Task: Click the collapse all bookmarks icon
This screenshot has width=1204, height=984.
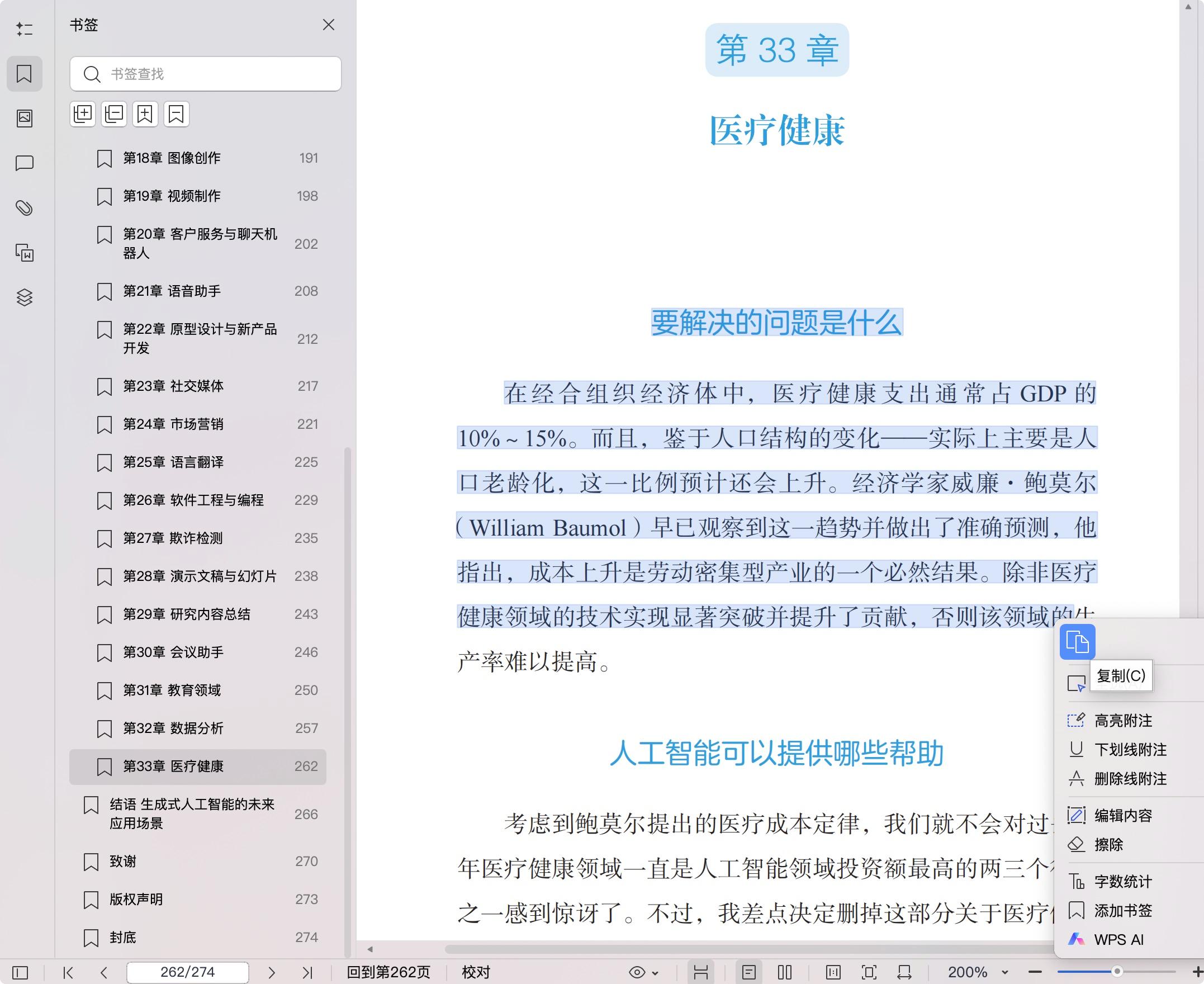Action: [x=114, y=115]
